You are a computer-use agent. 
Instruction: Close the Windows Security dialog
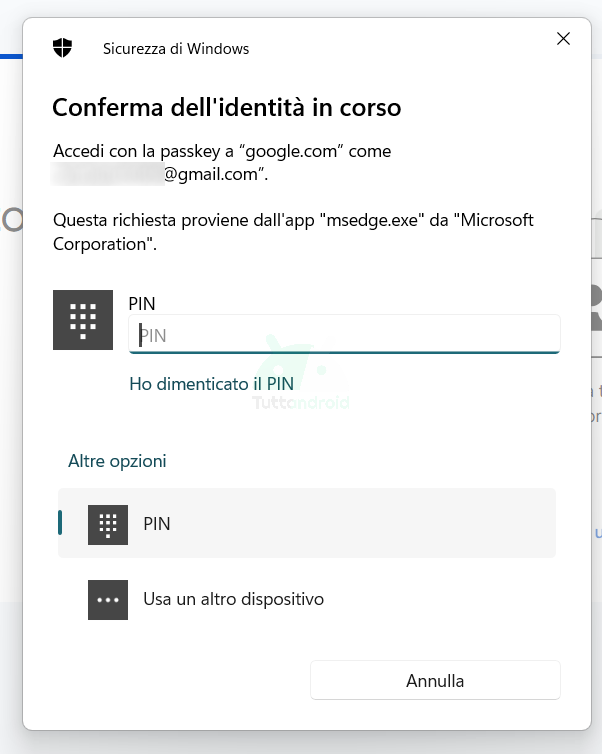(x=563, y=39)
